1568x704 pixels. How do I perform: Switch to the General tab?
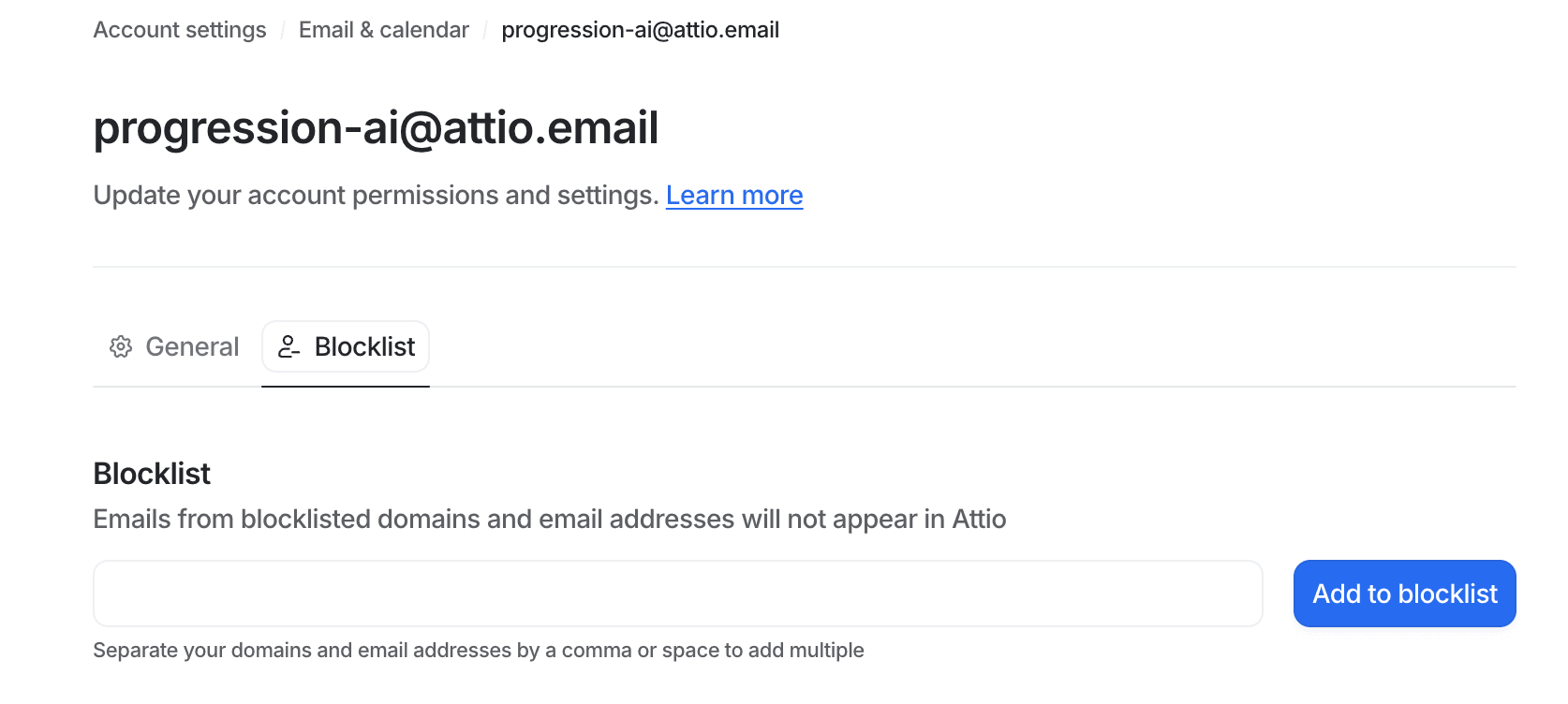(174, 346)
